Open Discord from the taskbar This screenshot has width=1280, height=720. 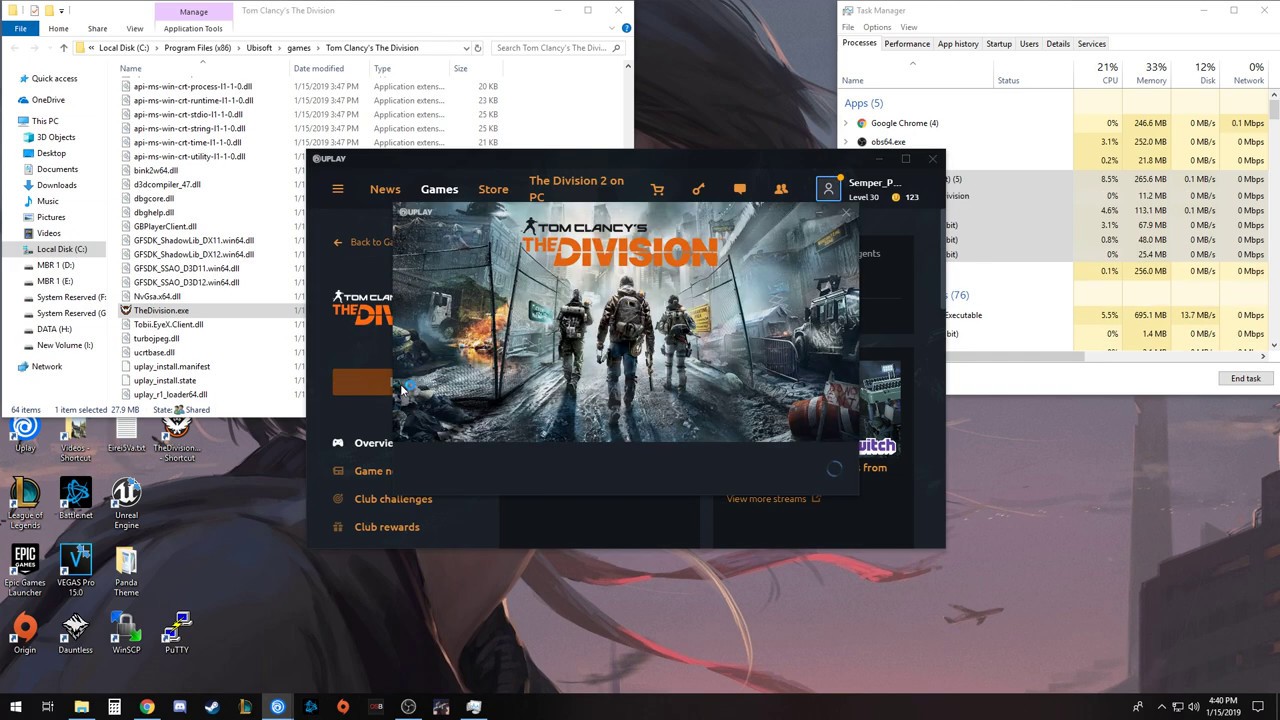[180, 707]
